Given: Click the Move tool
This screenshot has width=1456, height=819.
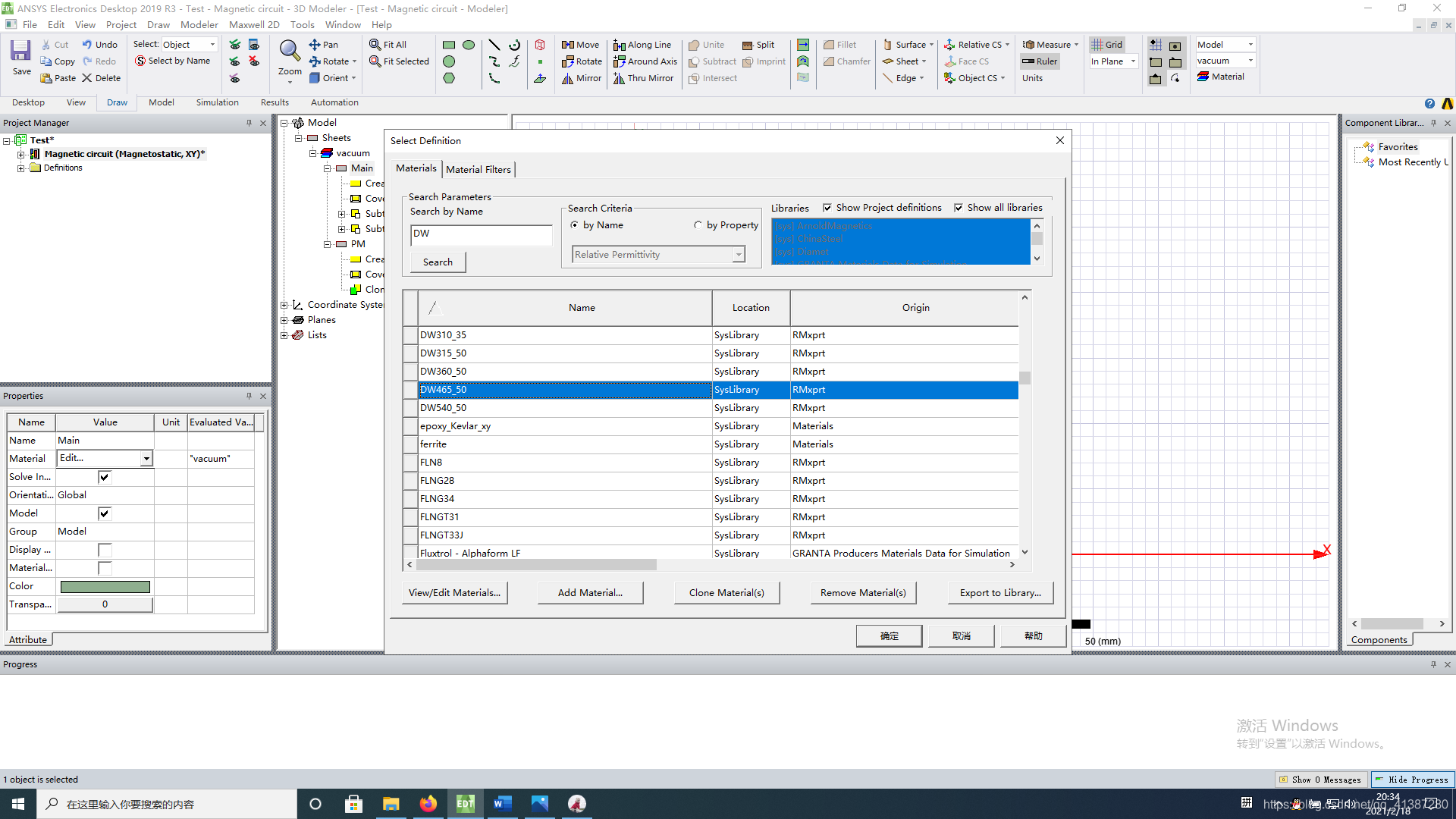Looking at the screenshot, I should click(x=580, y=45).
